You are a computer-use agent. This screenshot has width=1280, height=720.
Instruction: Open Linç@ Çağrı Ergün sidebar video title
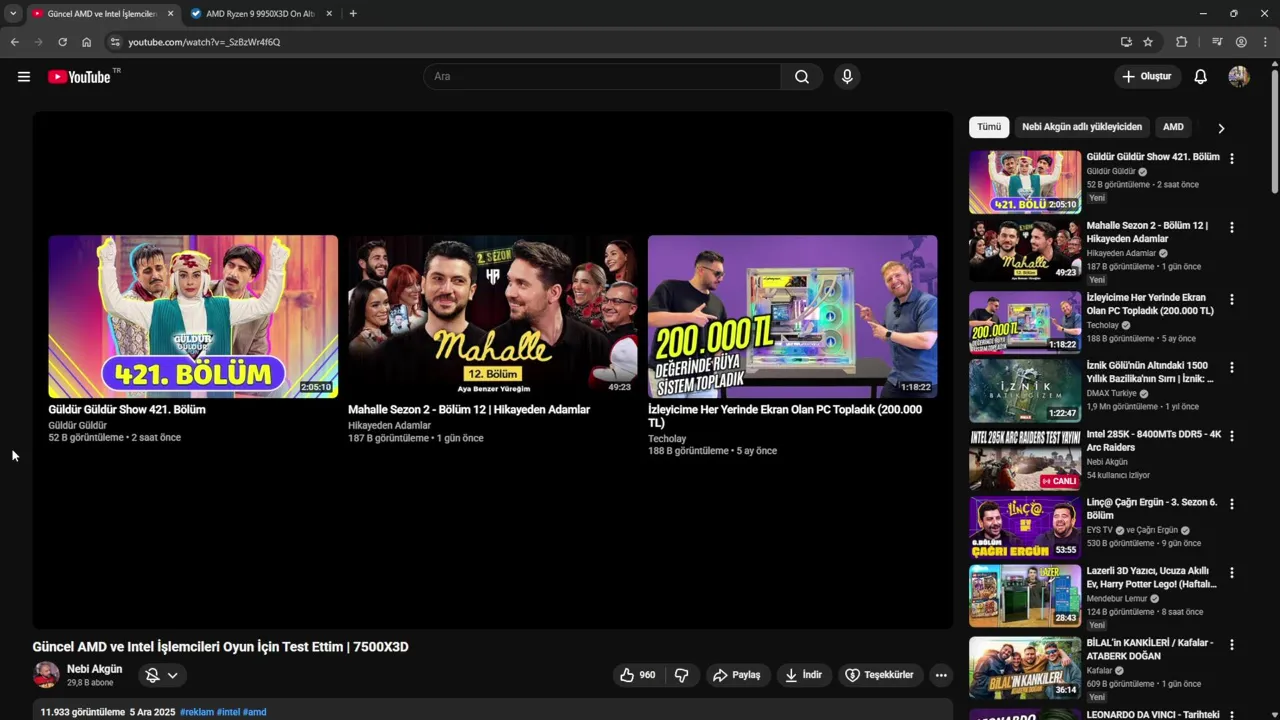1152,509
